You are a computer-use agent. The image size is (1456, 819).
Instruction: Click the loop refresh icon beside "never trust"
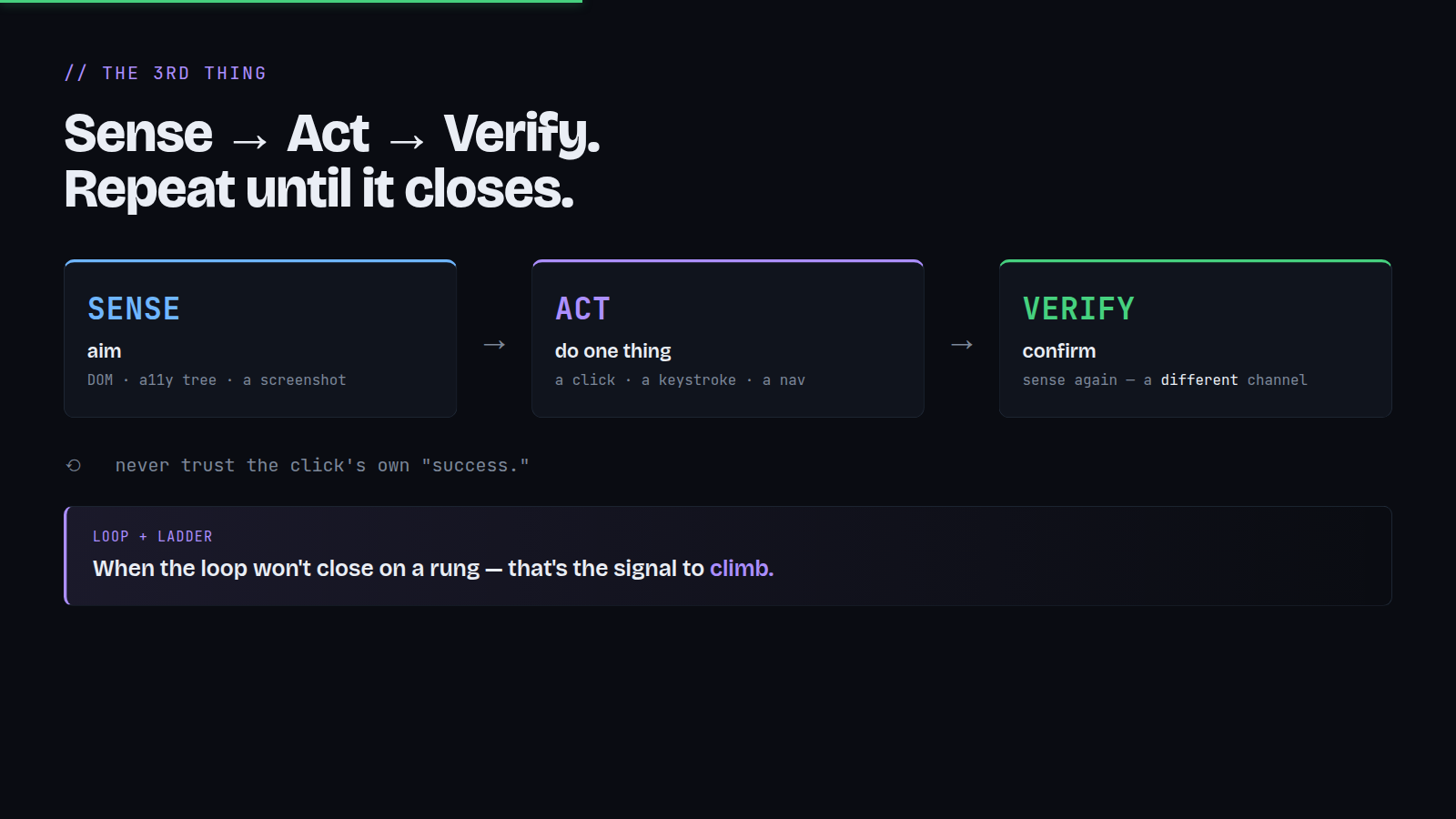pyautogui.click(x=74, y=466)
